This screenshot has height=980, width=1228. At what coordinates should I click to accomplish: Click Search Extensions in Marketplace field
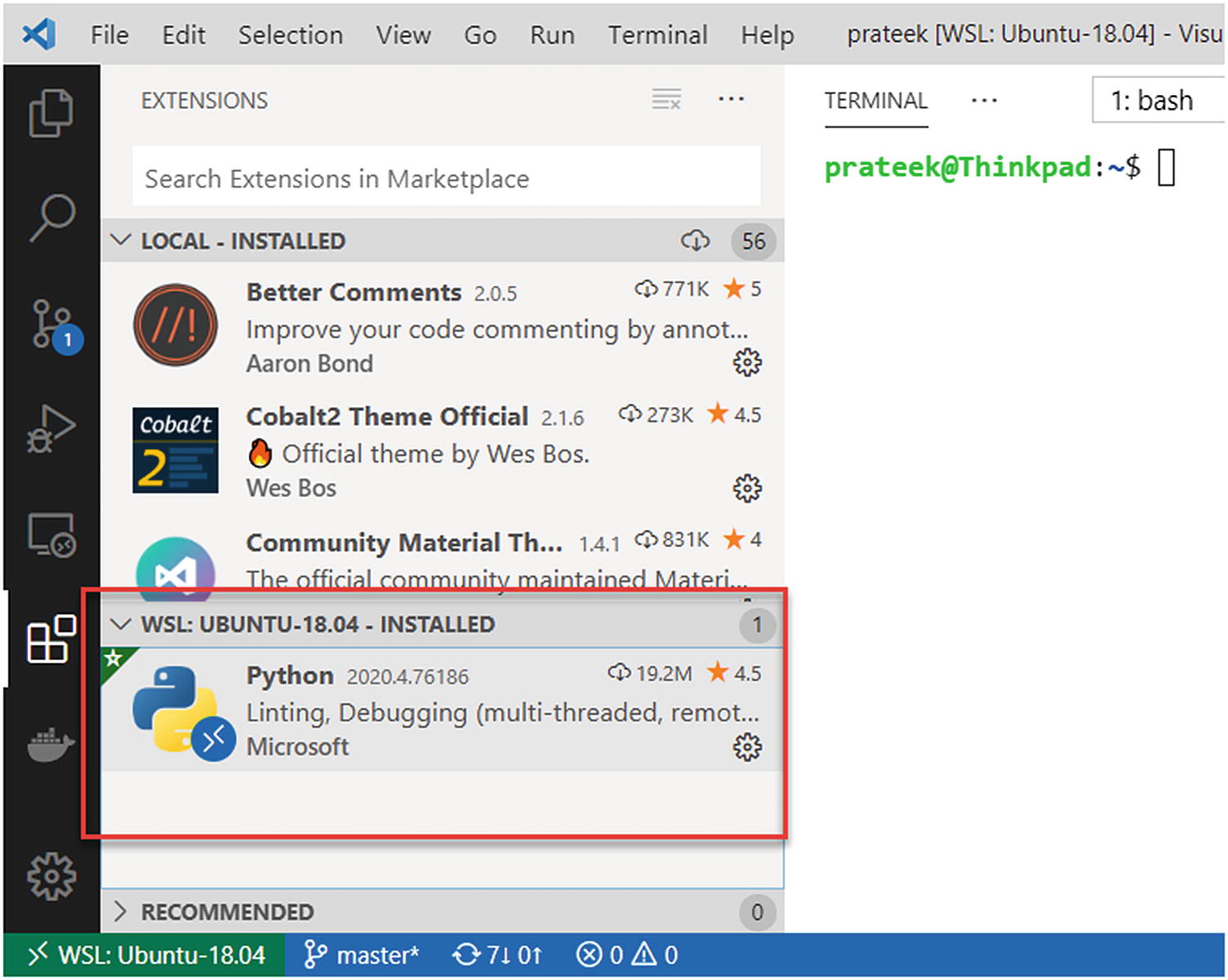(446, 178)
